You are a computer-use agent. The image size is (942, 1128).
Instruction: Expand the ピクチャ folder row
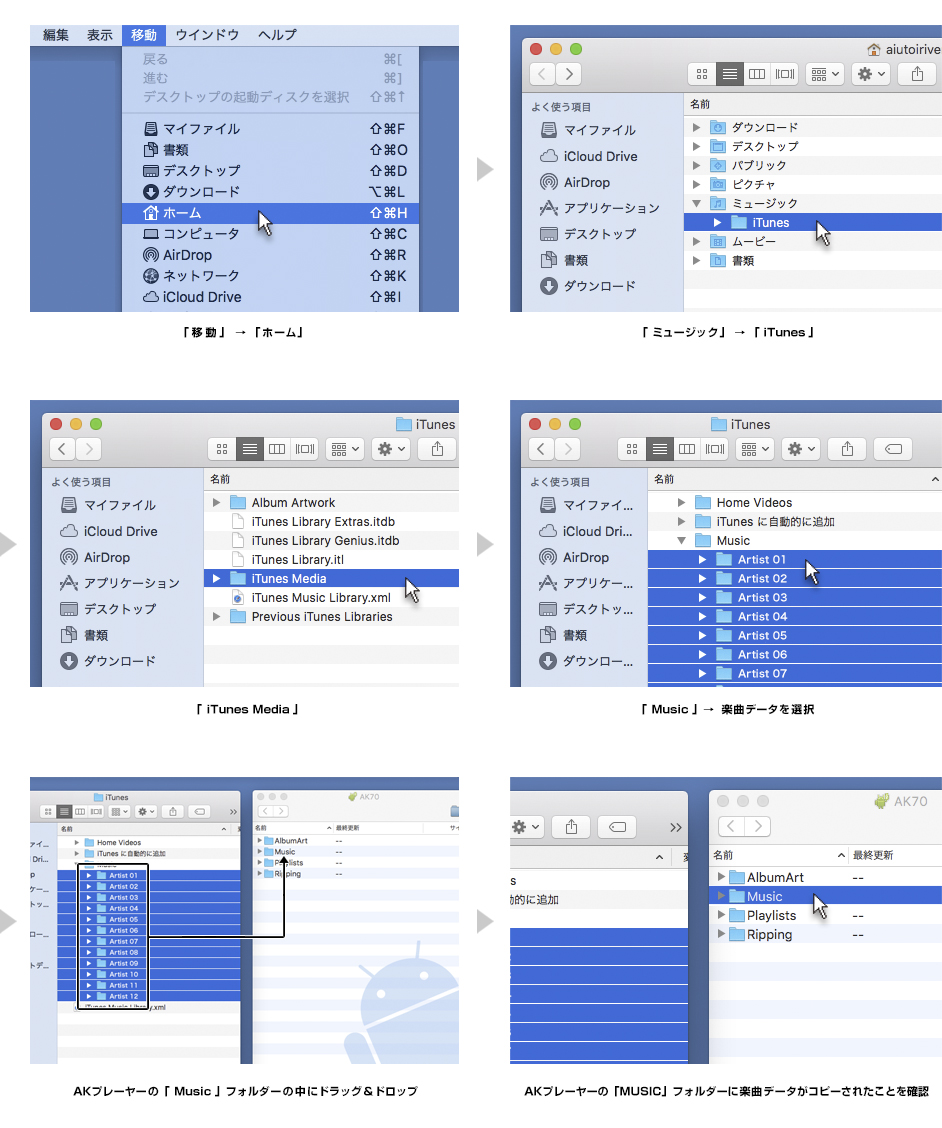pos(696,184)
